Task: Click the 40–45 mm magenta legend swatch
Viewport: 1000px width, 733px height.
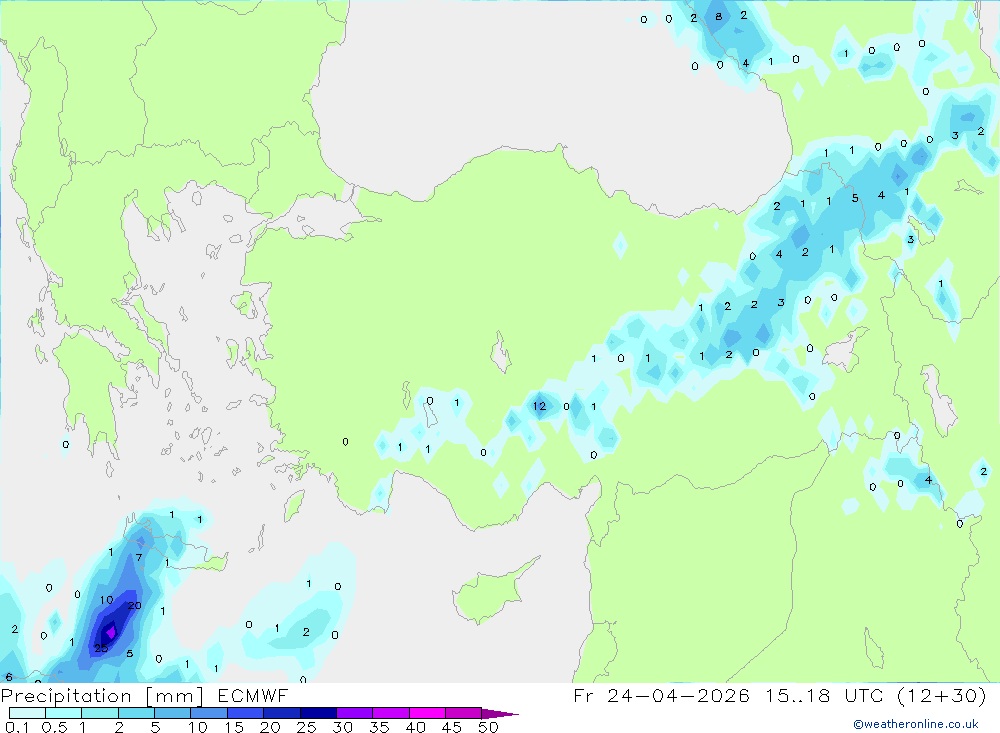Action: point(427,713)
